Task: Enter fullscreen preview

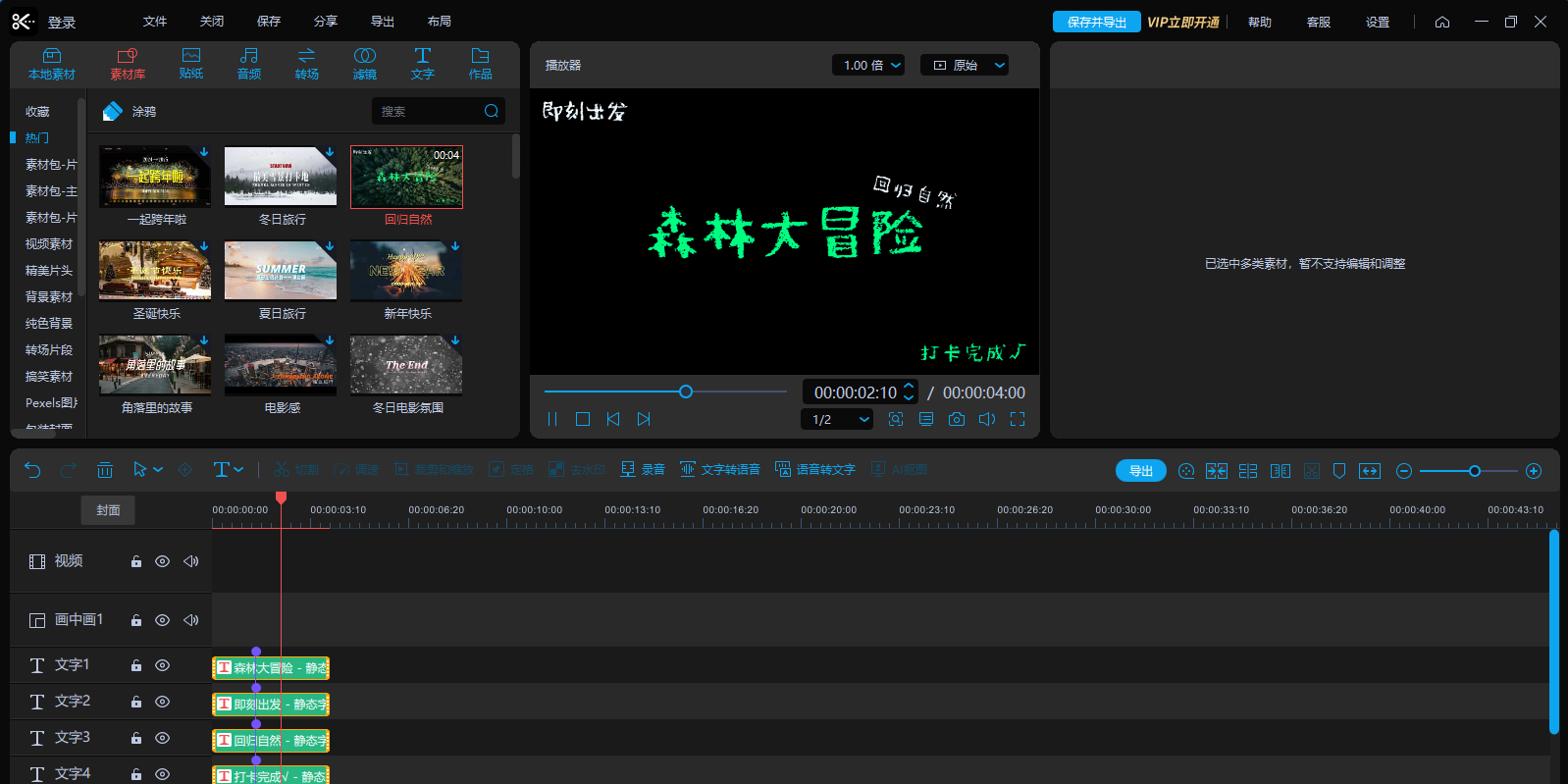Action: (x=1018, y=419)
